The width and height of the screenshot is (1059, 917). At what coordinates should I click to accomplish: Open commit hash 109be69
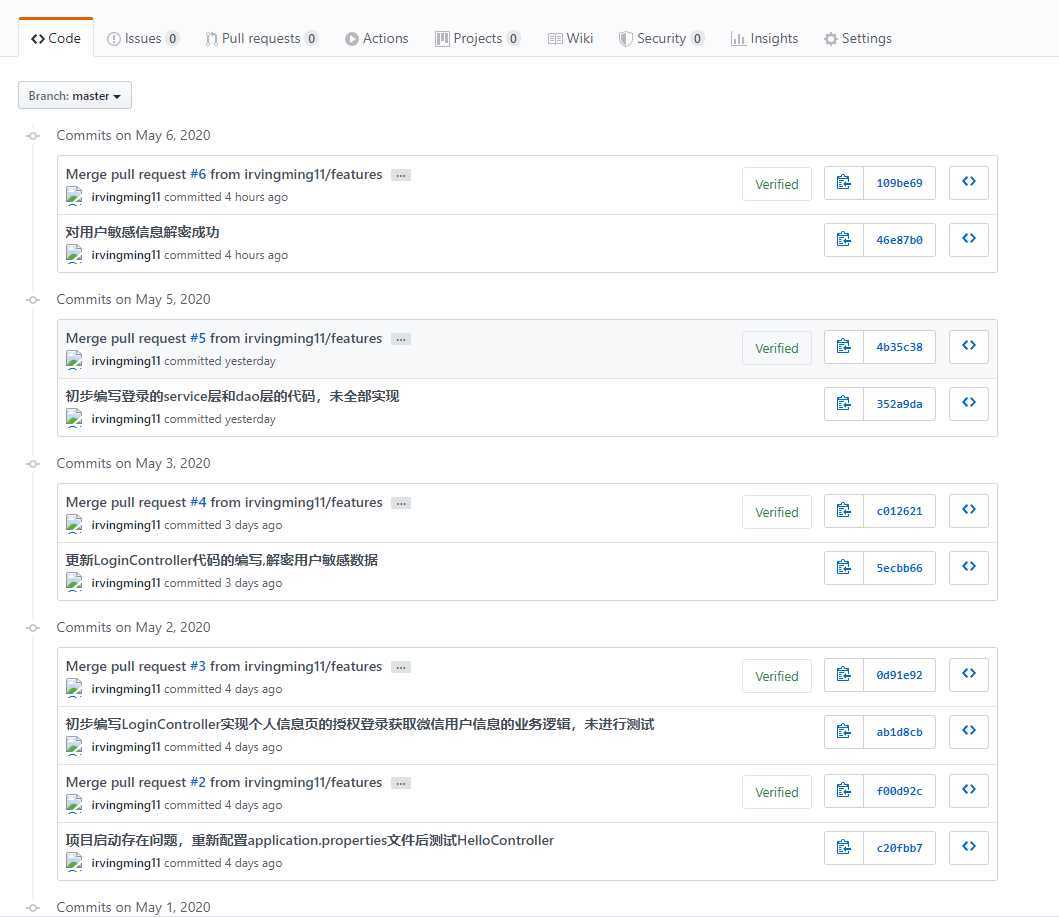[900, 183]
